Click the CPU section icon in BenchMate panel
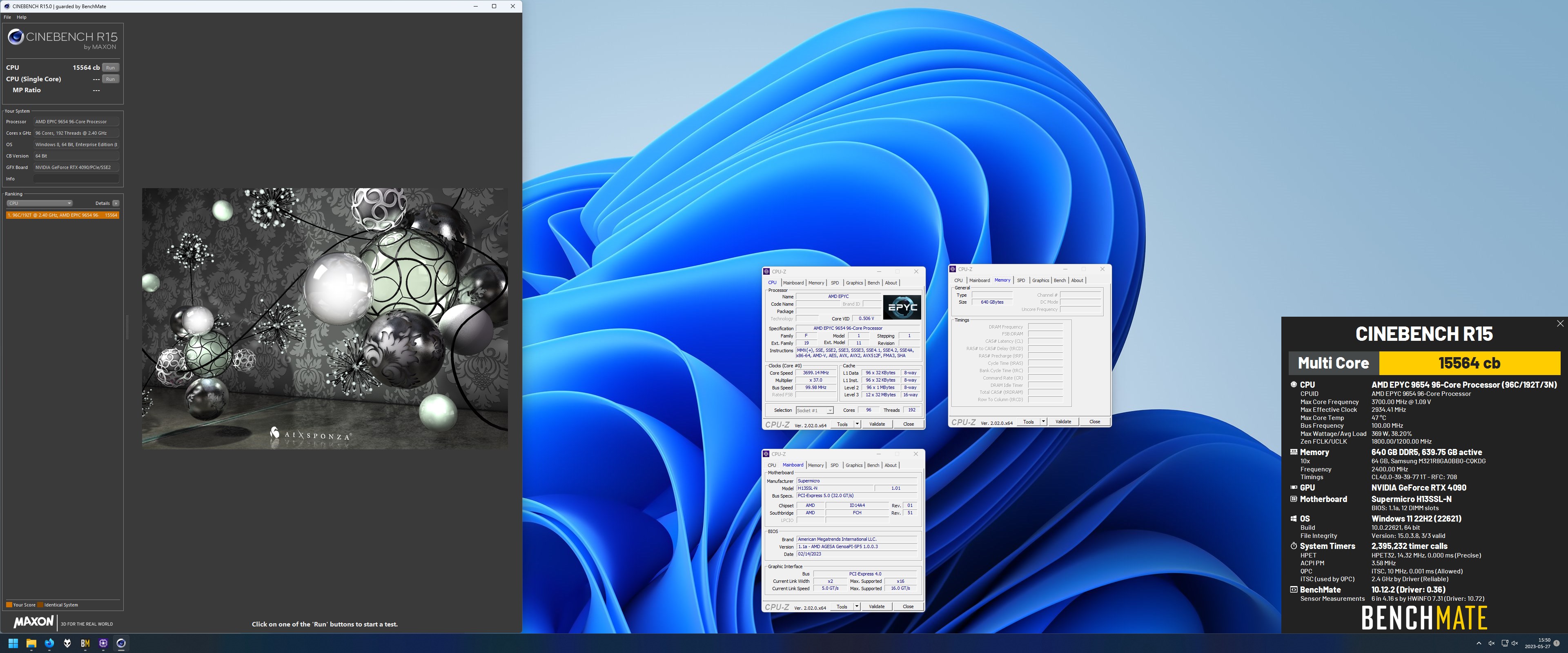Image resolution: width=1568 pixels, height=653 pixels. point(1294,384)
